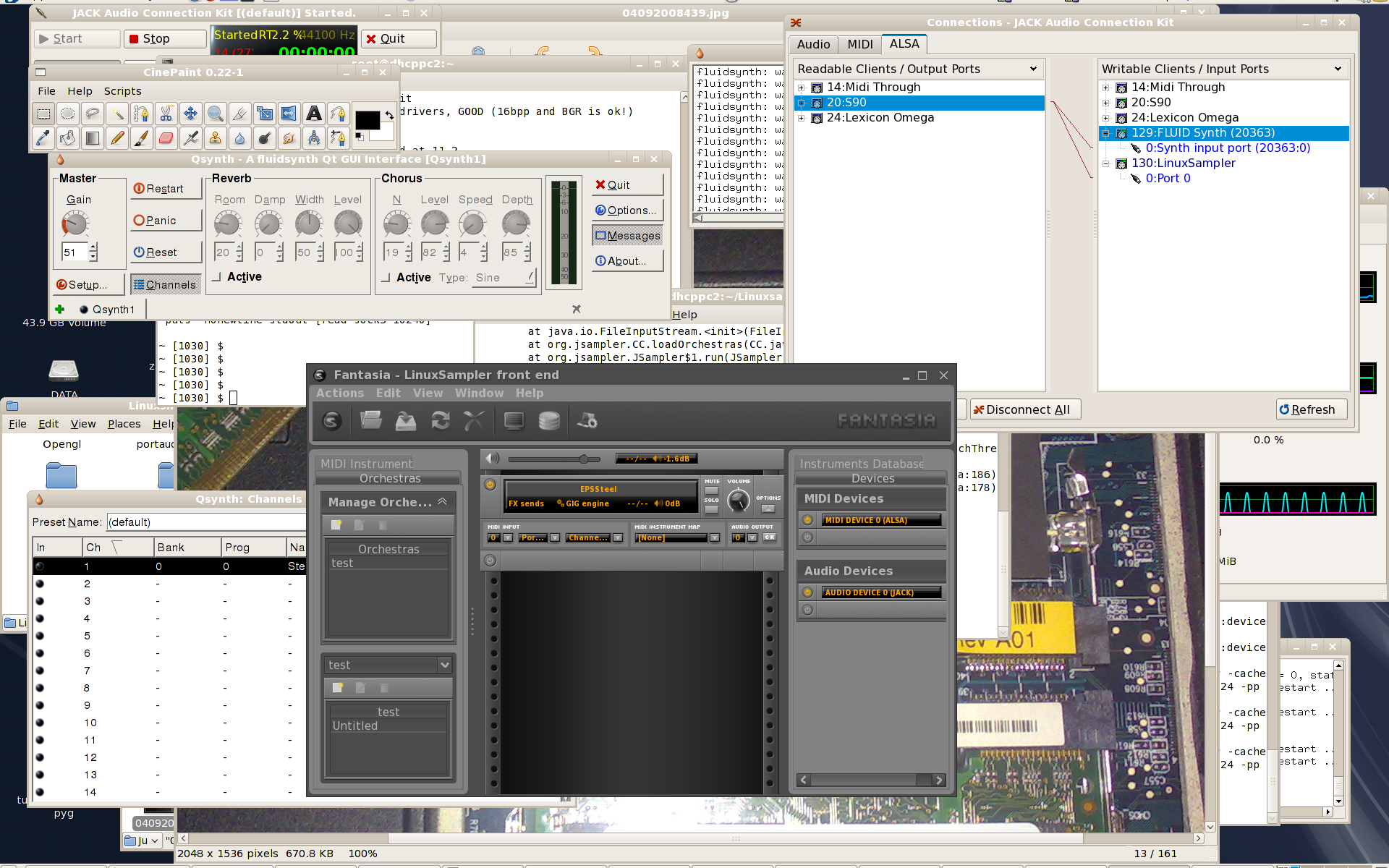Viewport: 1389px width, 868px height.
Task: Collapse the 130:LinuxSampler tree node
Action: point(1105,163)
